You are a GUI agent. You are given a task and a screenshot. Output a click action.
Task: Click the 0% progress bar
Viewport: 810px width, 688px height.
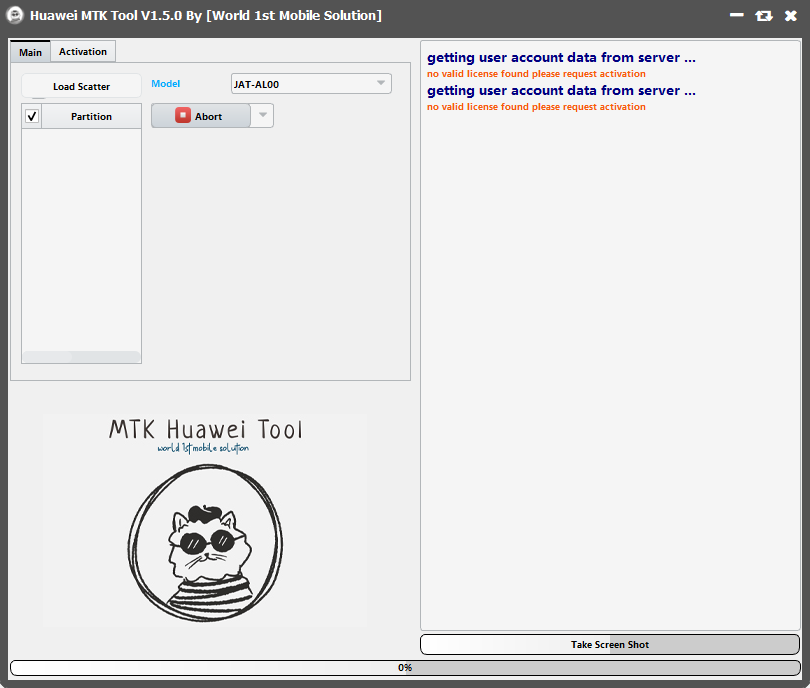tap(405, 667)
